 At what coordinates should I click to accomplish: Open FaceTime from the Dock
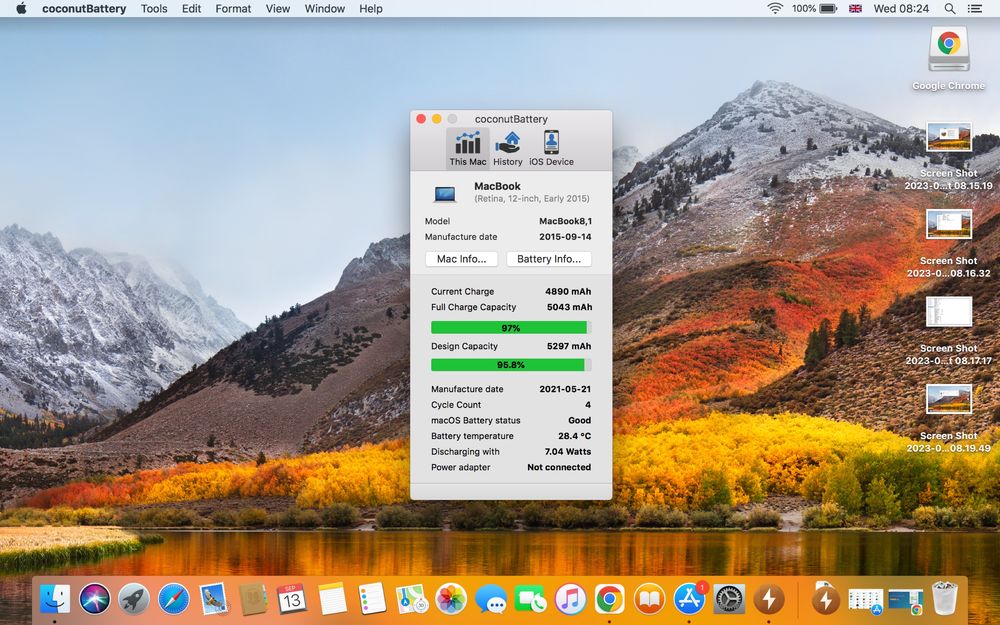point(530,599)
